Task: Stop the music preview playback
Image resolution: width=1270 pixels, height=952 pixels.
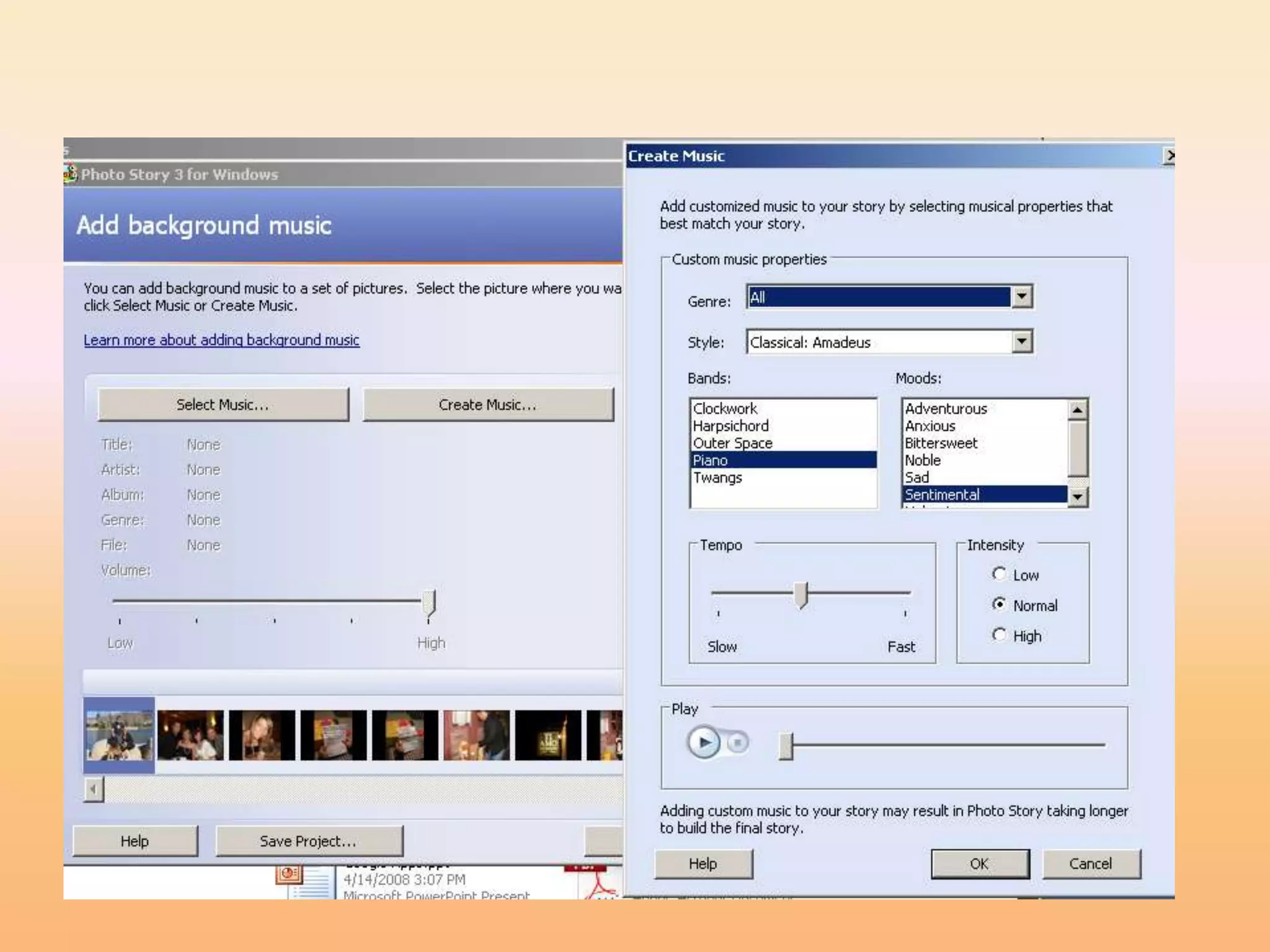Action: [x=738, y=742]
